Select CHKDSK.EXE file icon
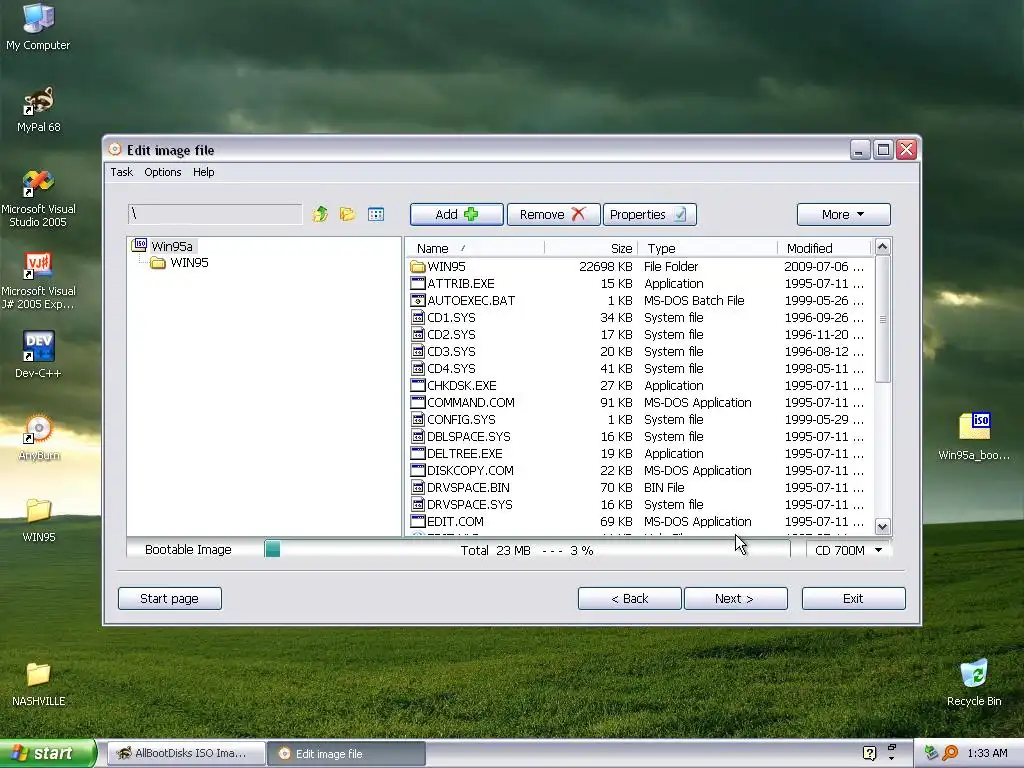This screenshot has width=1024, height=768. [418, 385]
